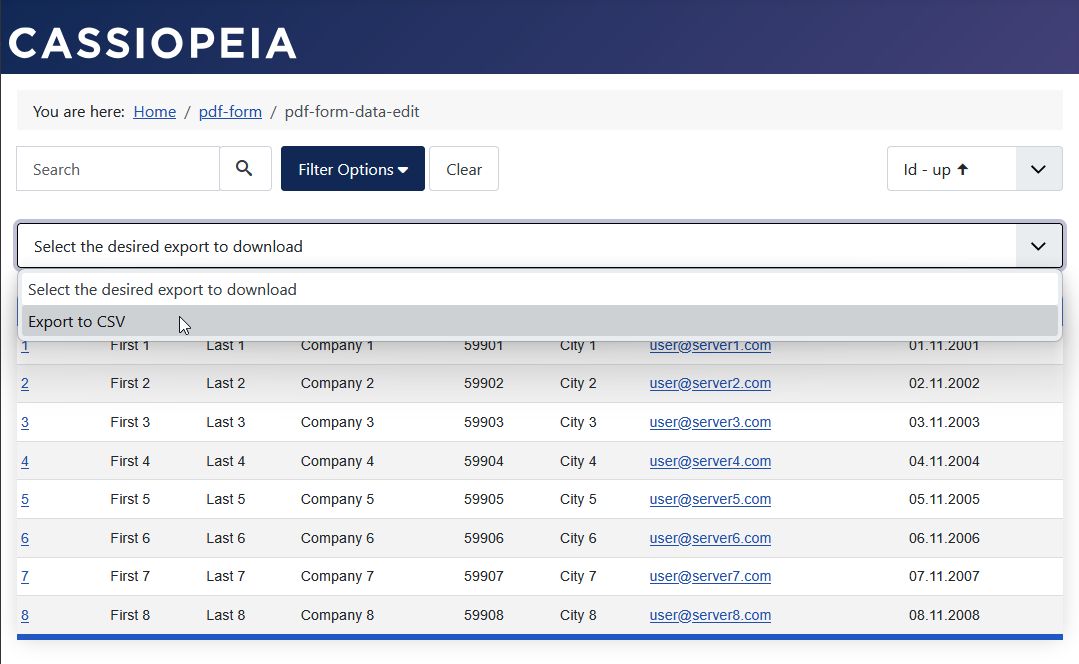Click the chevron beside the Id sort field
The width and height of the screenshot is (1079, 664).
[x=1038, y=168]
